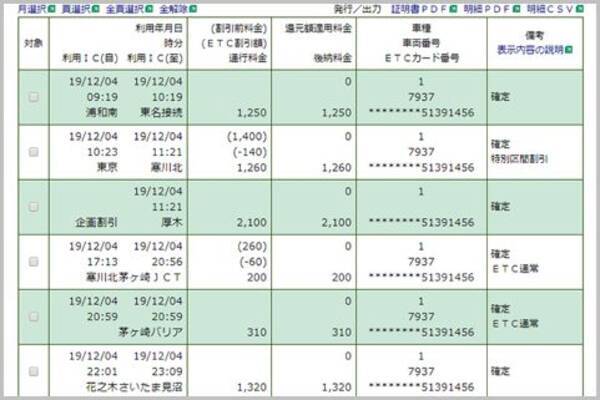Click the 備考 column header
The width and height of the screenshot is (600, 400).
pyautogui.click(x=534, y=36)
